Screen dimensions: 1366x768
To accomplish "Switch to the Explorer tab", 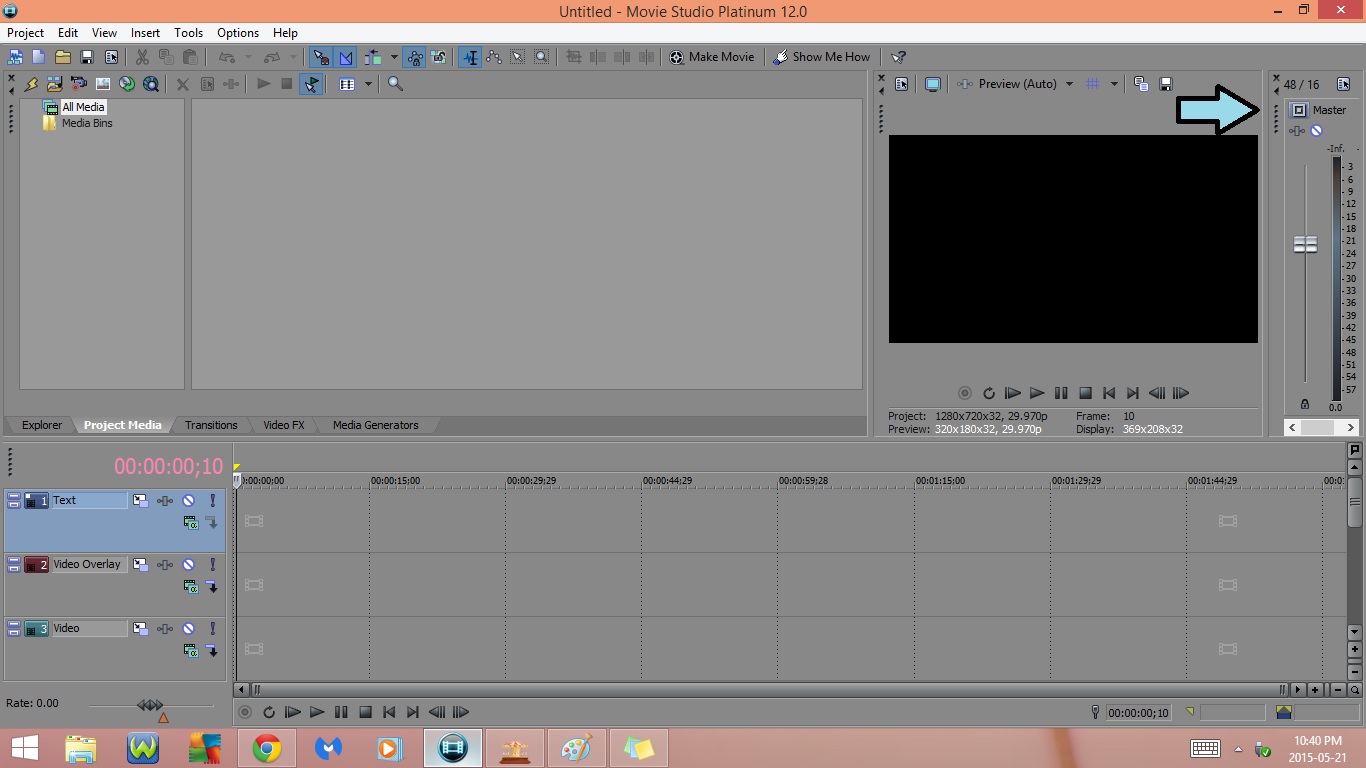I will point(42,425).
